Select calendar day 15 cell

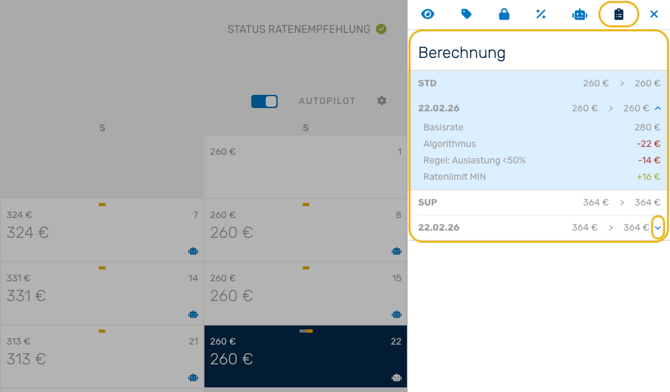pos(306,293)
